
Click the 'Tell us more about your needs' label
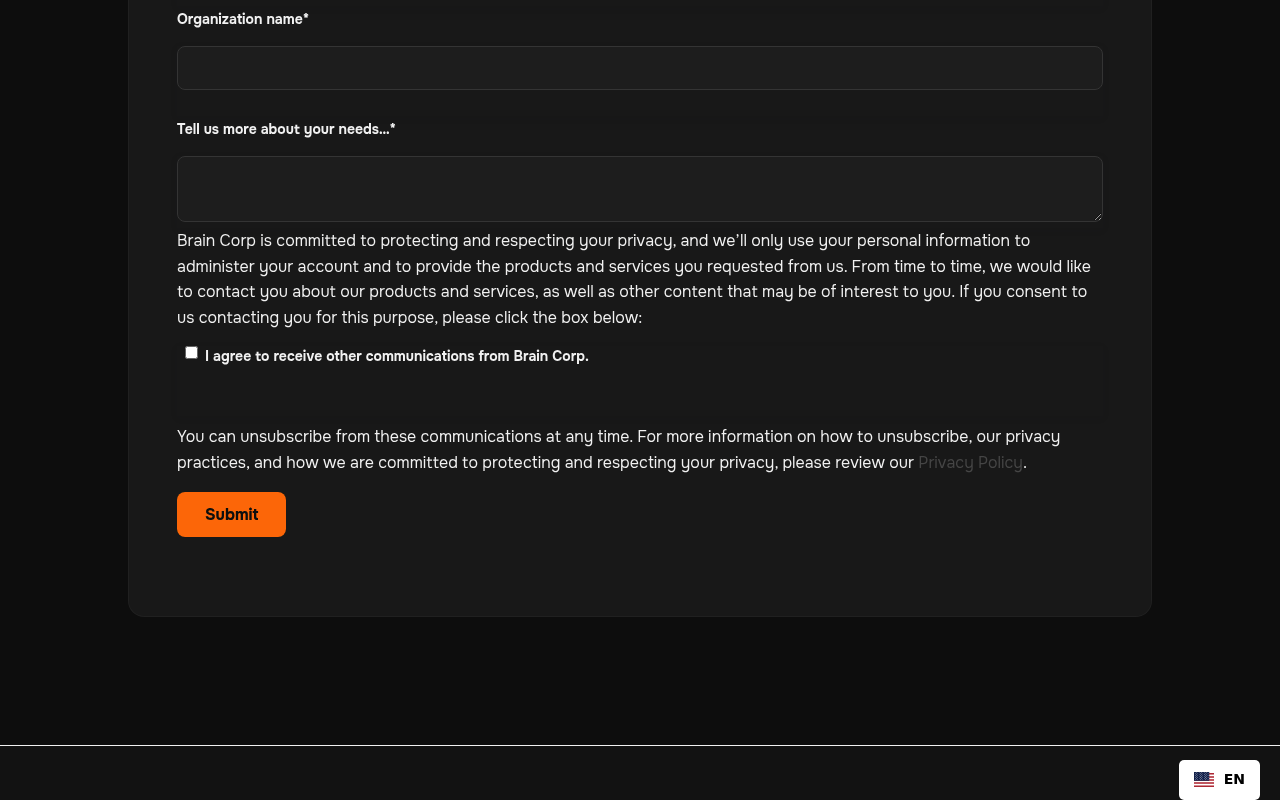286,129
